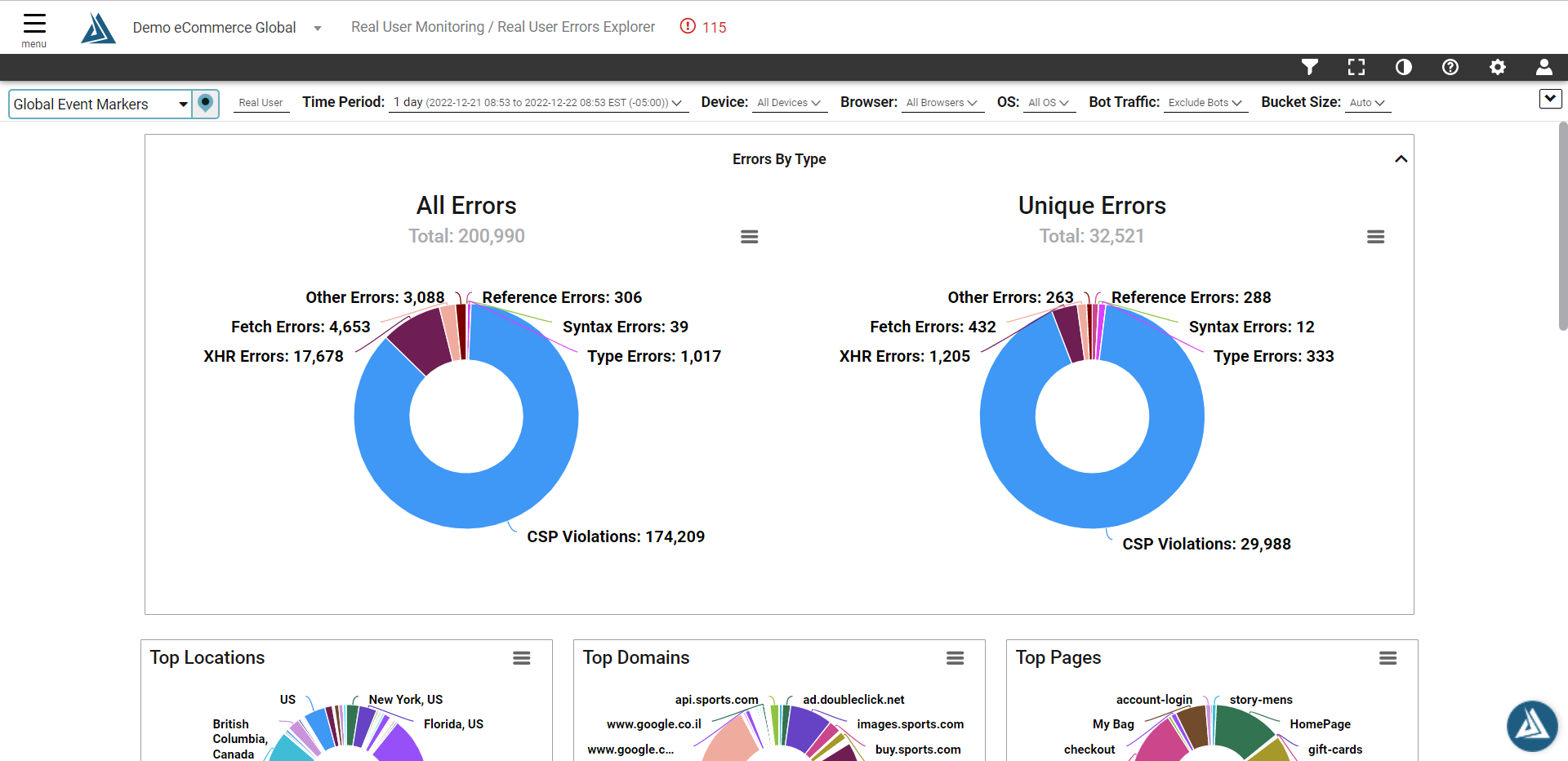Image resolution: width=1568 pixels, height=761 pixels.
Task: Click Type Errors: 1,017 label
Action: (x=654, y=356)
